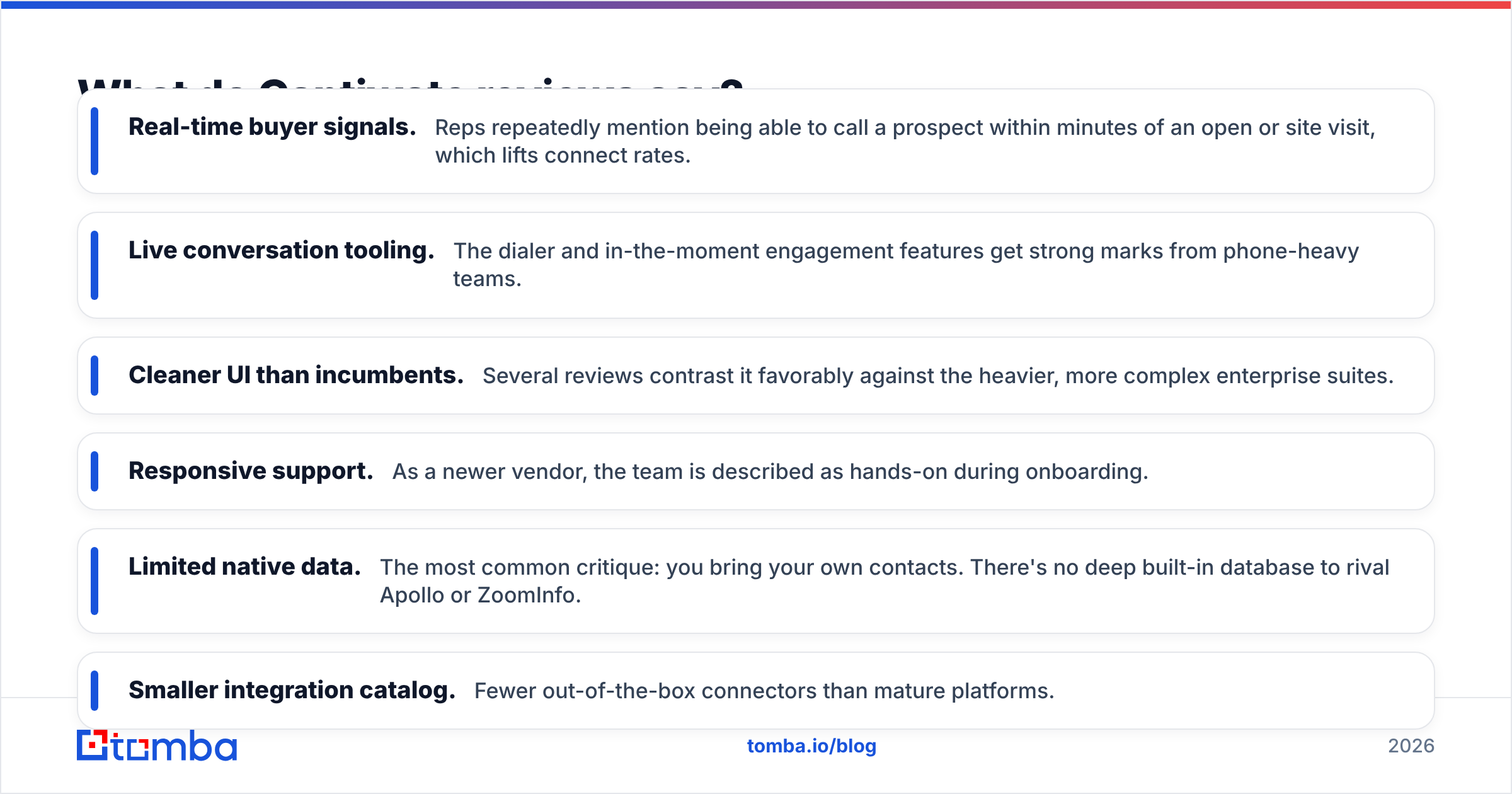Click the Responsive support heading
The height and width of the screenshot is (794, 1512).
click(x=251, y=471)
